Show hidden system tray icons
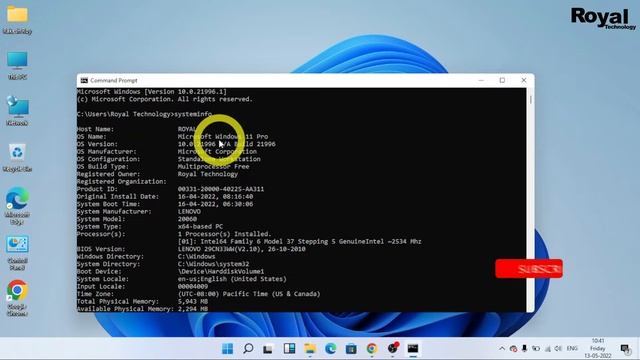The width and height of the screenshot is (640, 360). pos(502,349)
